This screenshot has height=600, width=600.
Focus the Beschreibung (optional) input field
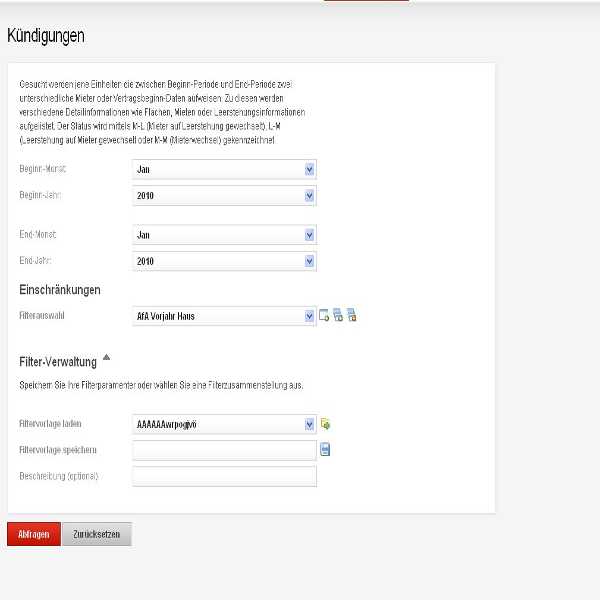point(224,476)
